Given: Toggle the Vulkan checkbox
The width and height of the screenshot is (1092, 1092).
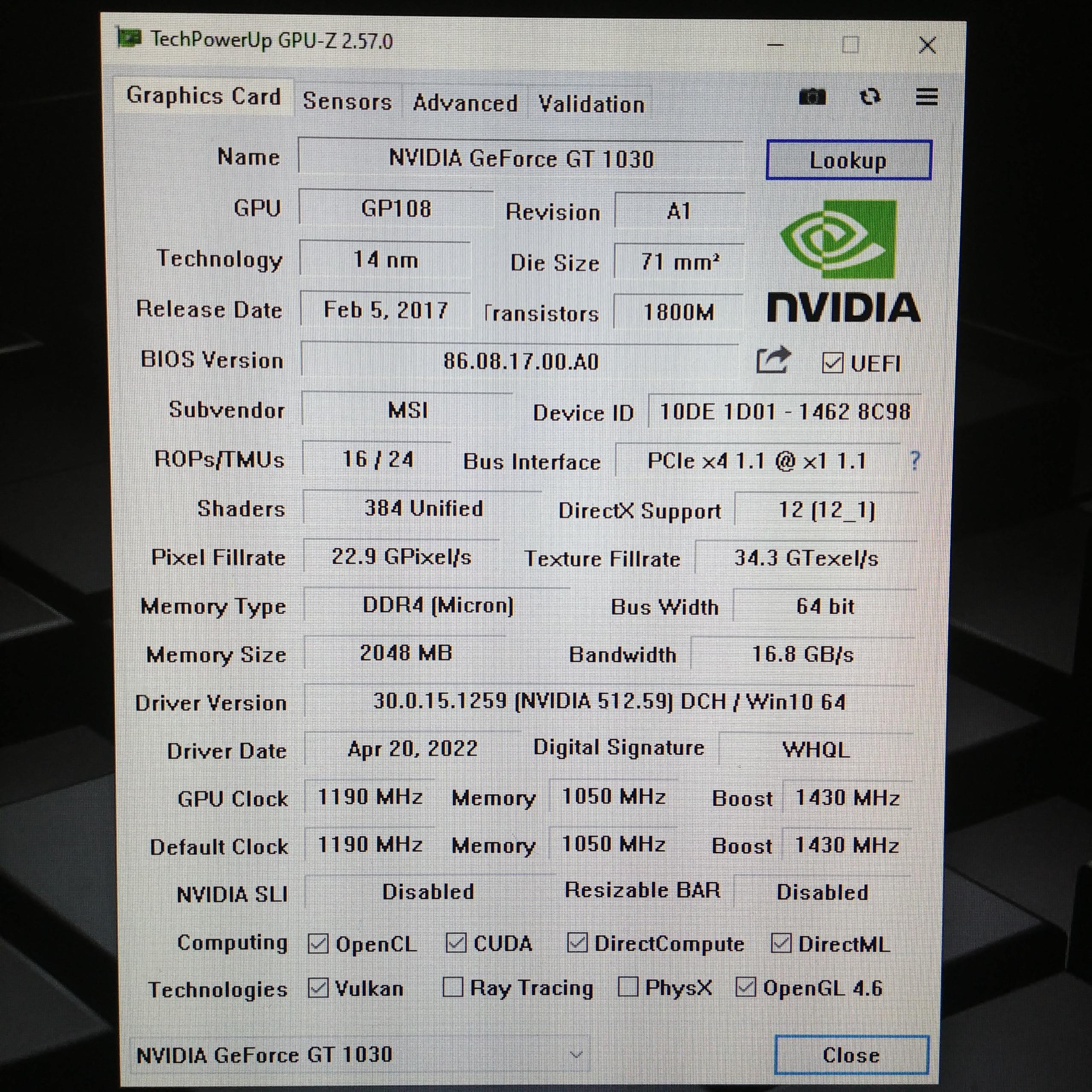Looking at the screenshot, I should [x=318, y=988].
